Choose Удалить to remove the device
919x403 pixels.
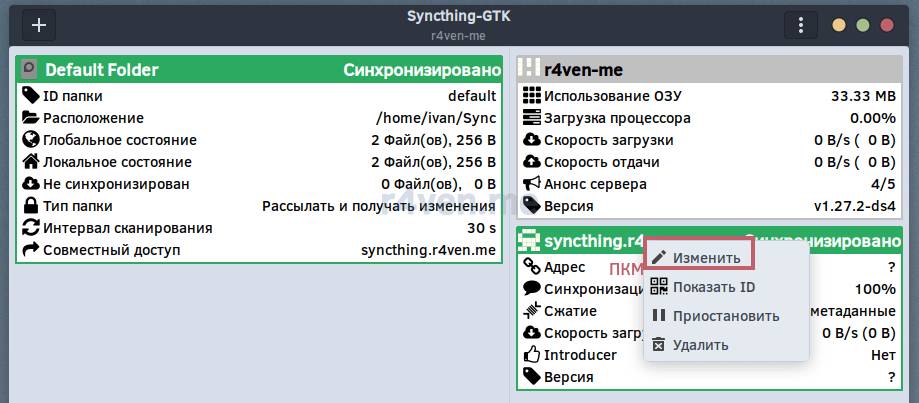[700, 345]
